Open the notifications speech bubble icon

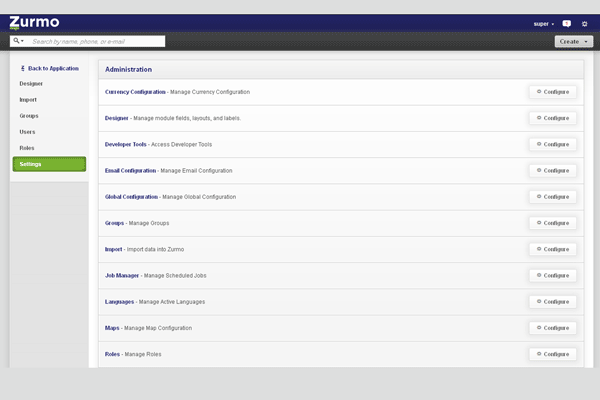(x=567, y=23)
